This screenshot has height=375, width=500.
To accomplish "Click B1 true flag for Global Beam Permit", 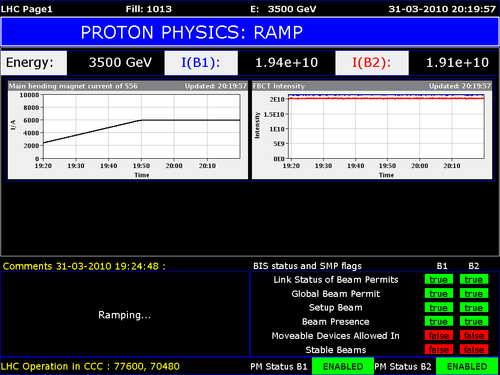I will click(439, 293).
